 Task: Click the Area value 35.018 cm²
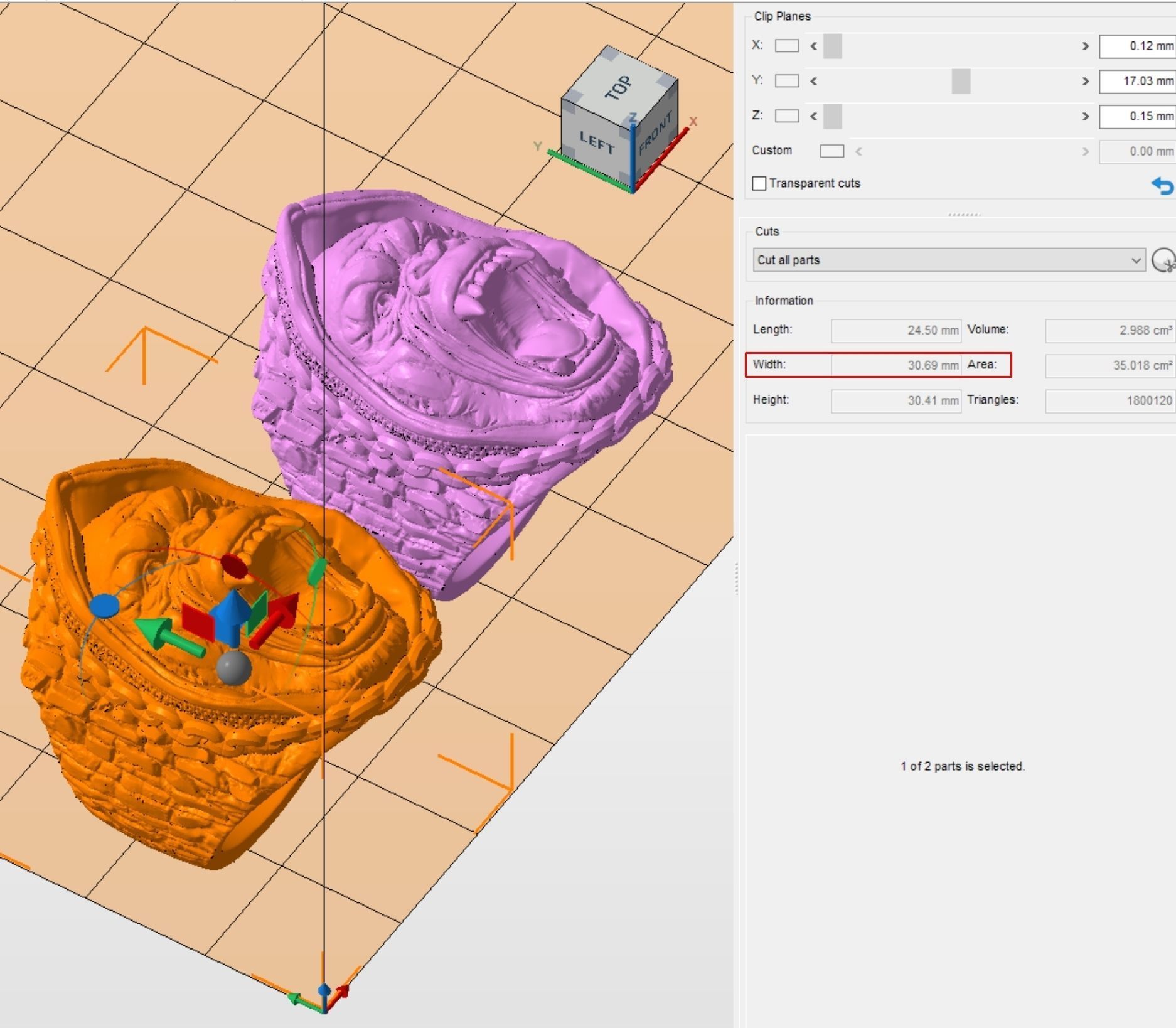click(x=1110, y=365)
